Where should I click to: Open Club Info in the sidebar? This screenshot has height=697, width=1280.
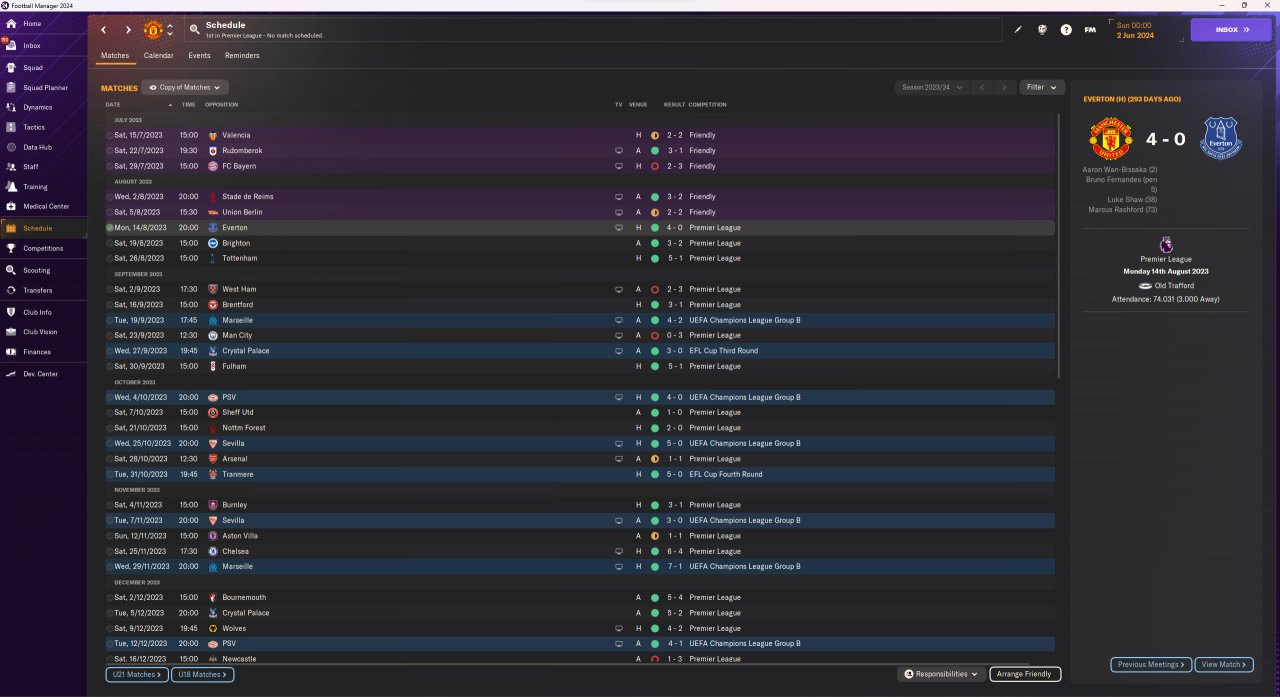pos(44,312)
